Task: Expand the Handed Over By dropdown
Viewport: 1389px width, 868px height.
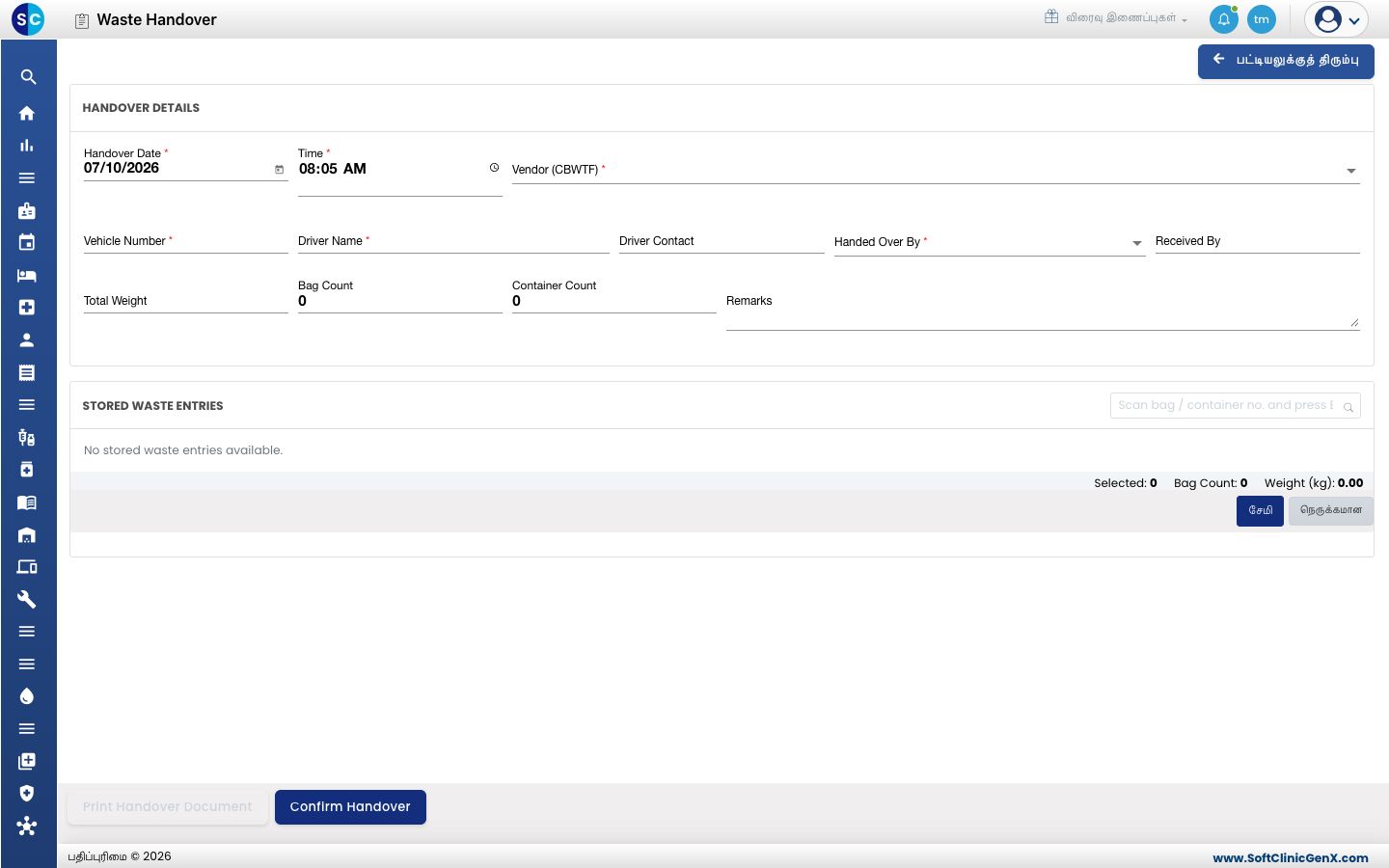Action: [1137, 243]
